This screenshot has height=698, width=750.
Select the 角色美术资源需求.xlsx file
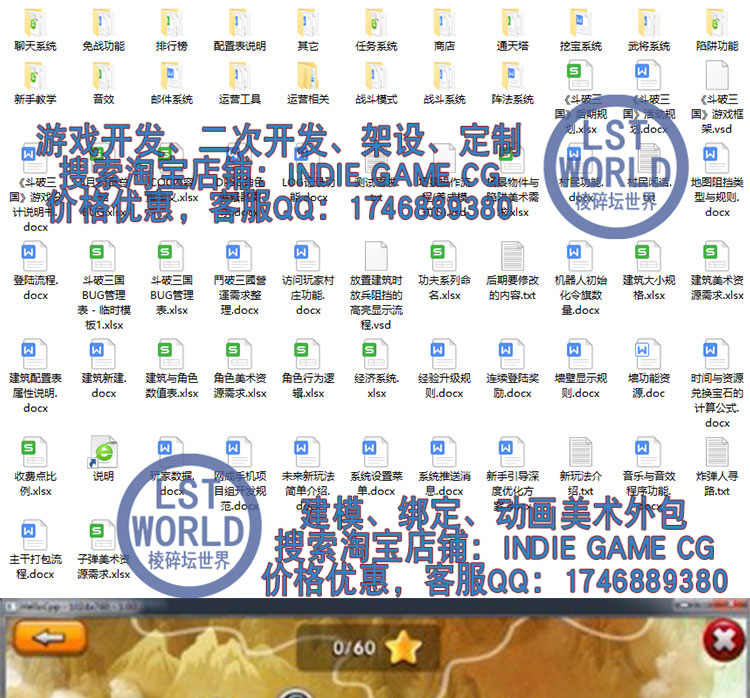coord(240,369)
